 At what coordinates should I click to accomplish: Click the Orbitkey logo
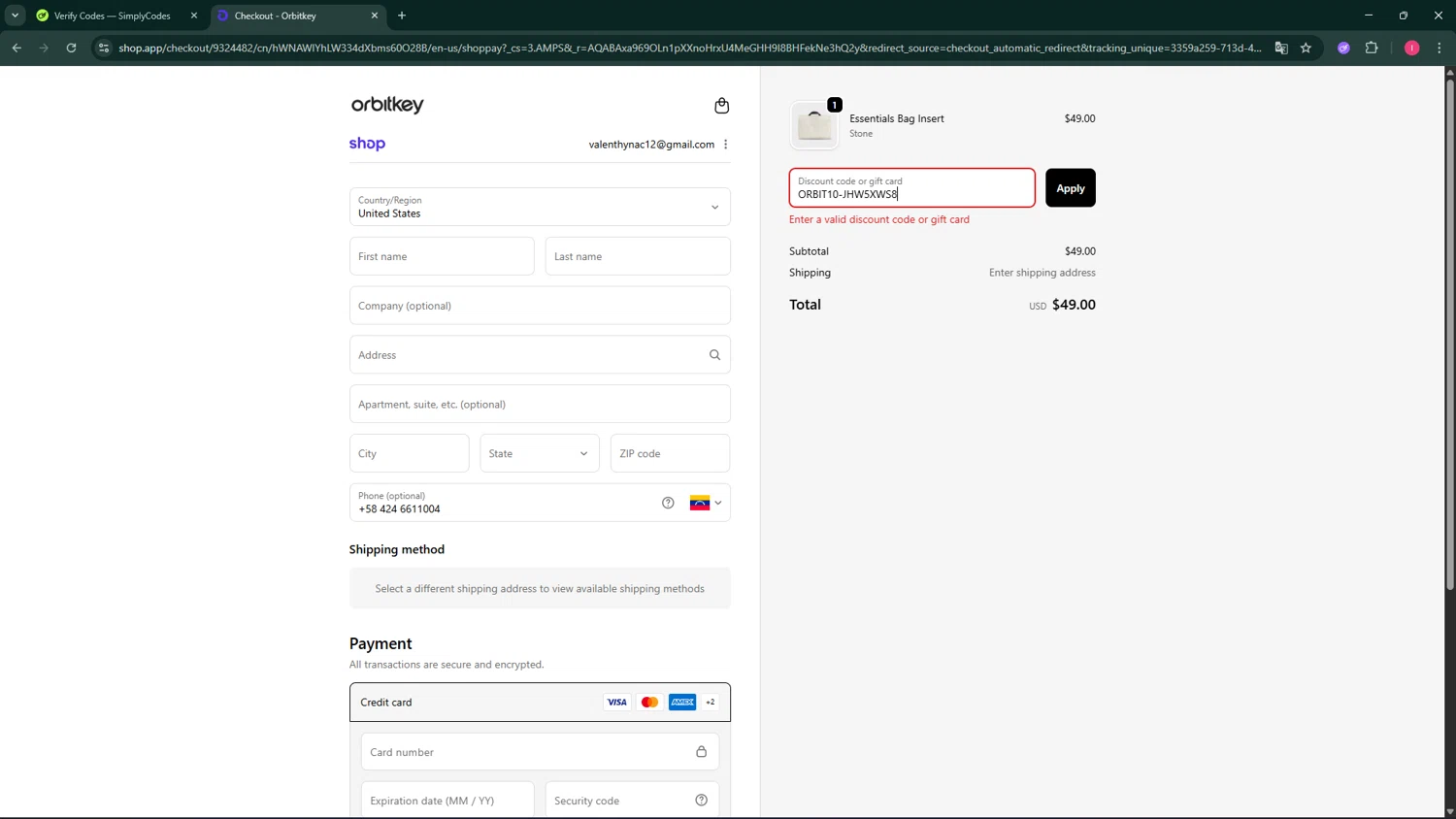[x=387, y=105]
